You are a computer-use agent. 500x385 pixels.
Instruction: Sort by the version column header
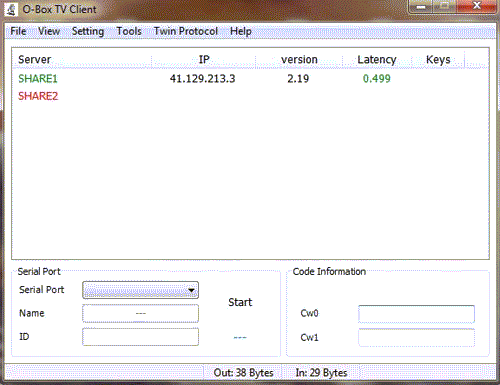click(x=299, y=60)
